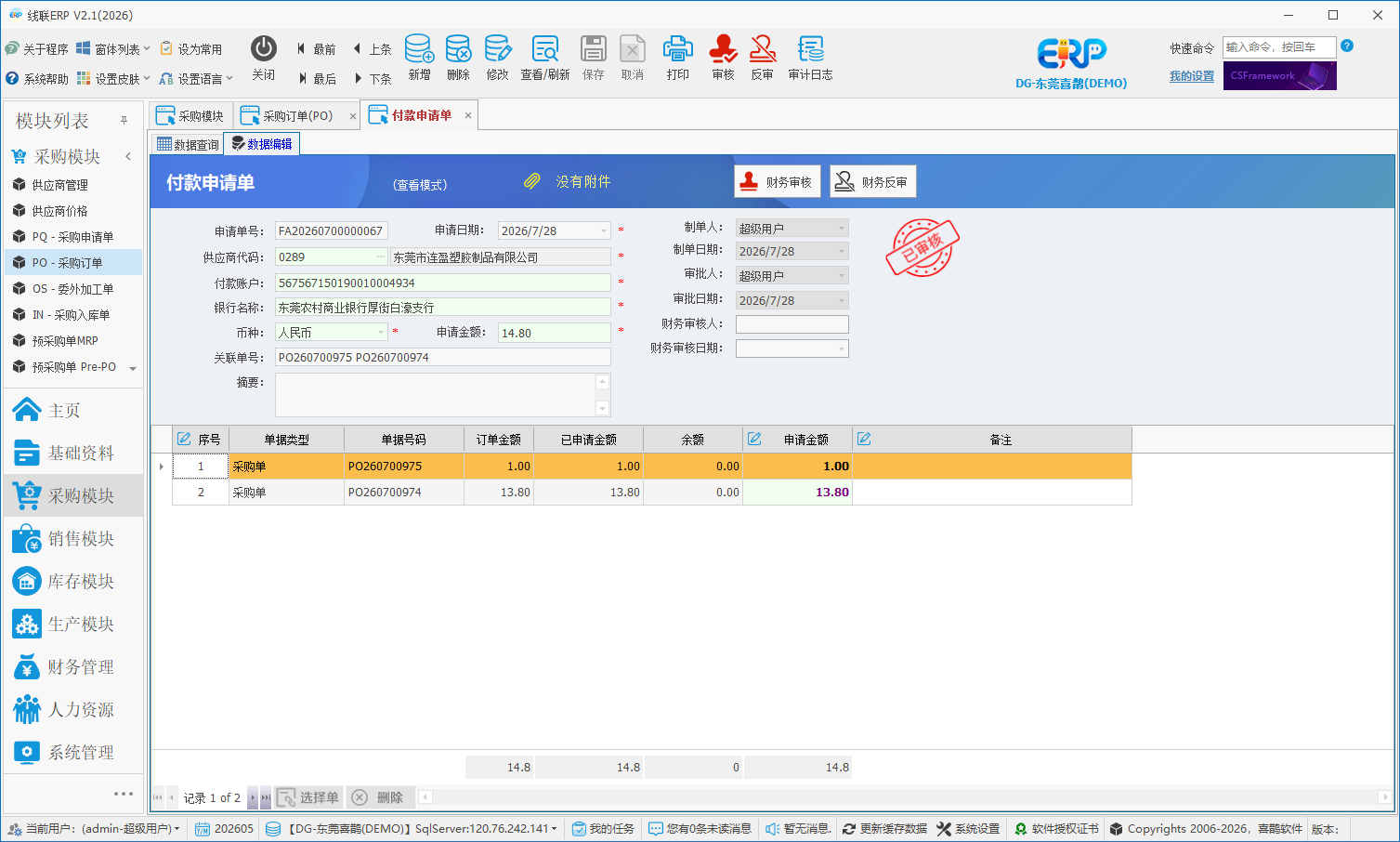
Task: Open the 财务管理 sidebar module
Action: (x=74, y=666)
